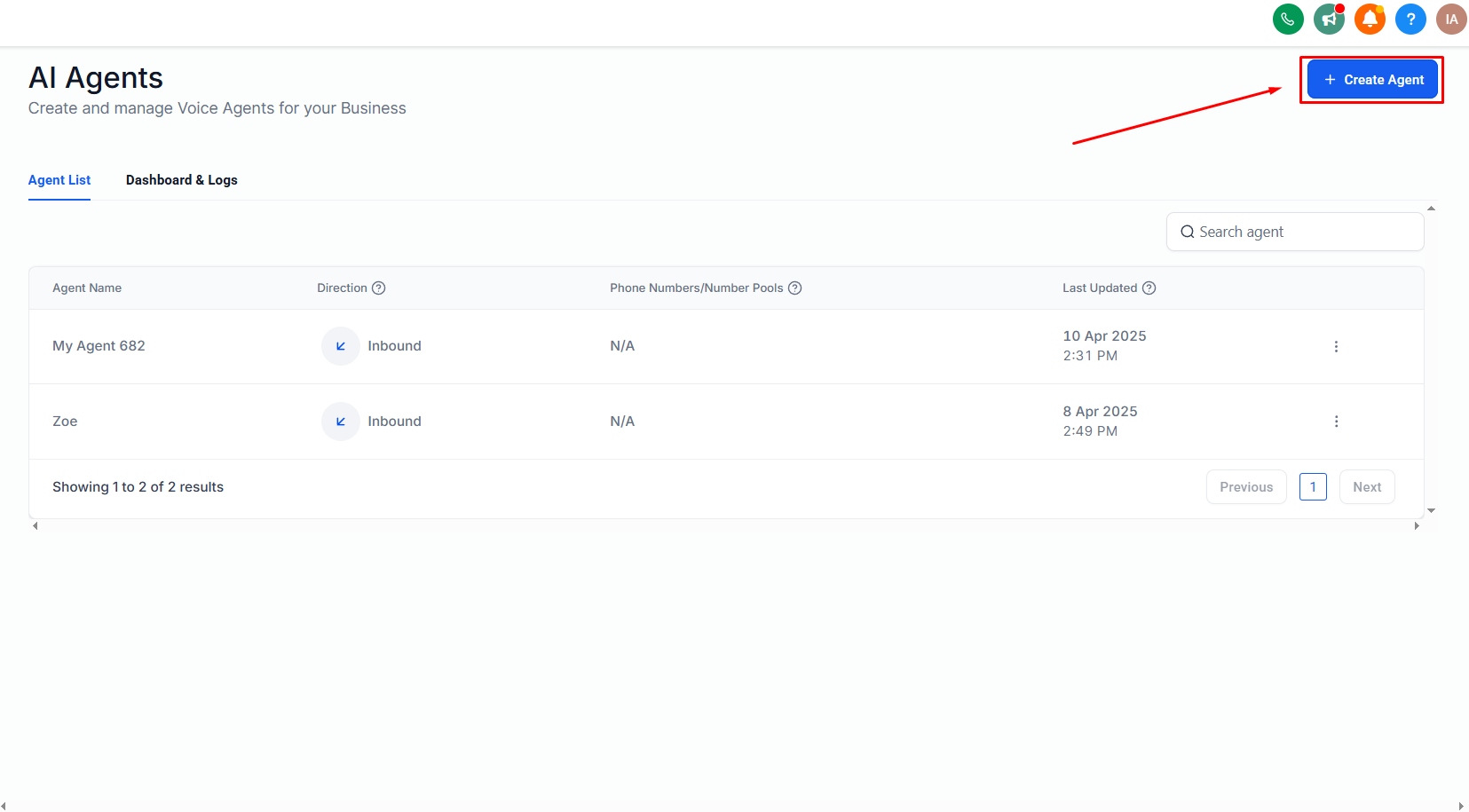Image resolution: width=1469 pixels, height=812 pixels.
Task: Open the IA user avatar menu
Action: pyautogui.click(x=1451, y=19)
